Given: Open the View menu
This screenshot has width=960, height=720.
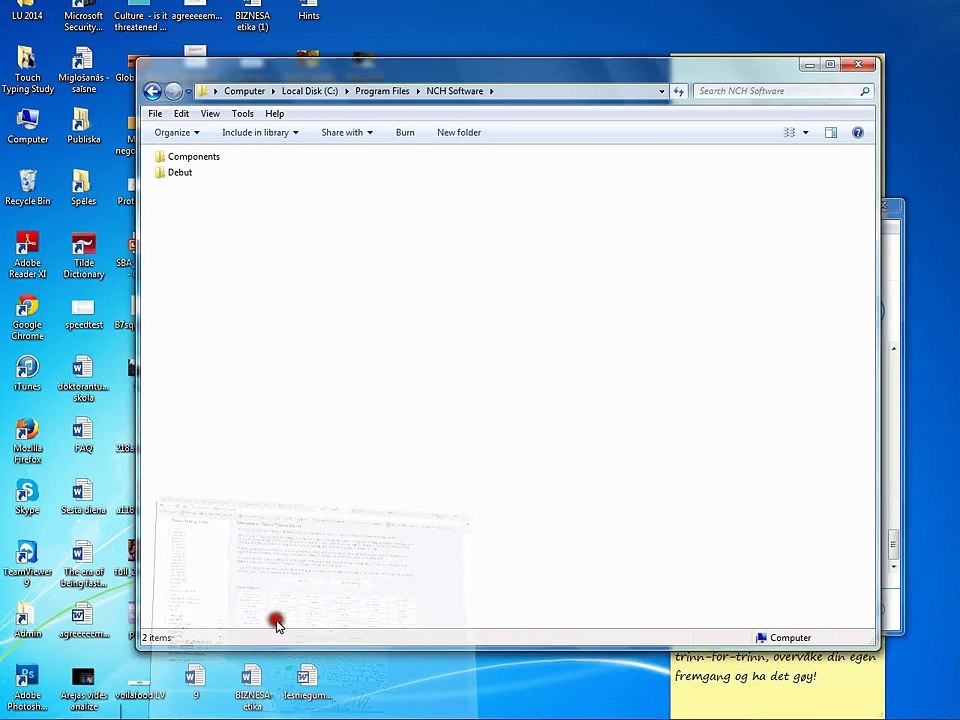Looking at the screenshot, I should (210, 114).
